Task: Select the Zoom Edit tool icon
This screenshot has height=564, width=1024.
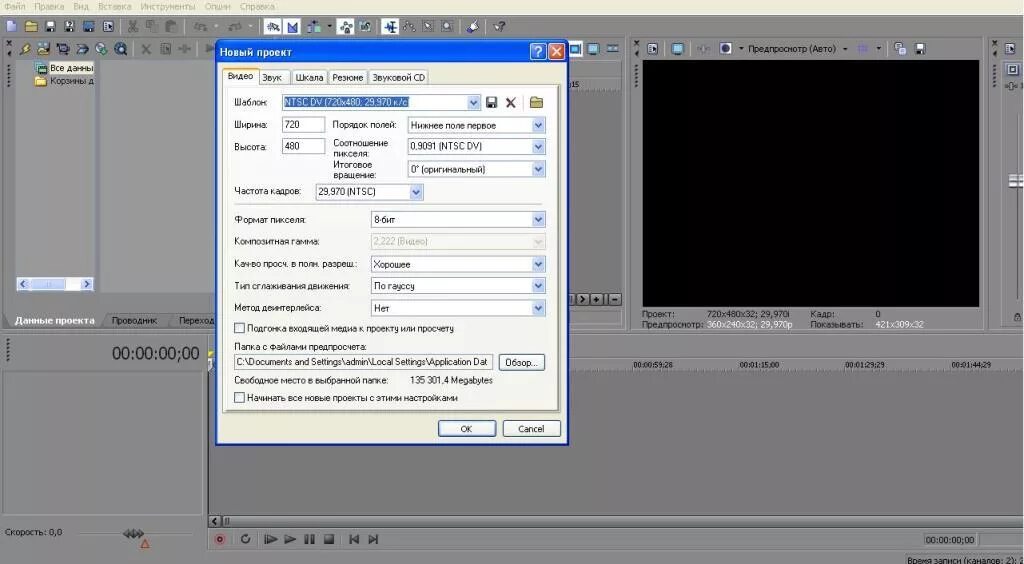Action: (447, 27)
